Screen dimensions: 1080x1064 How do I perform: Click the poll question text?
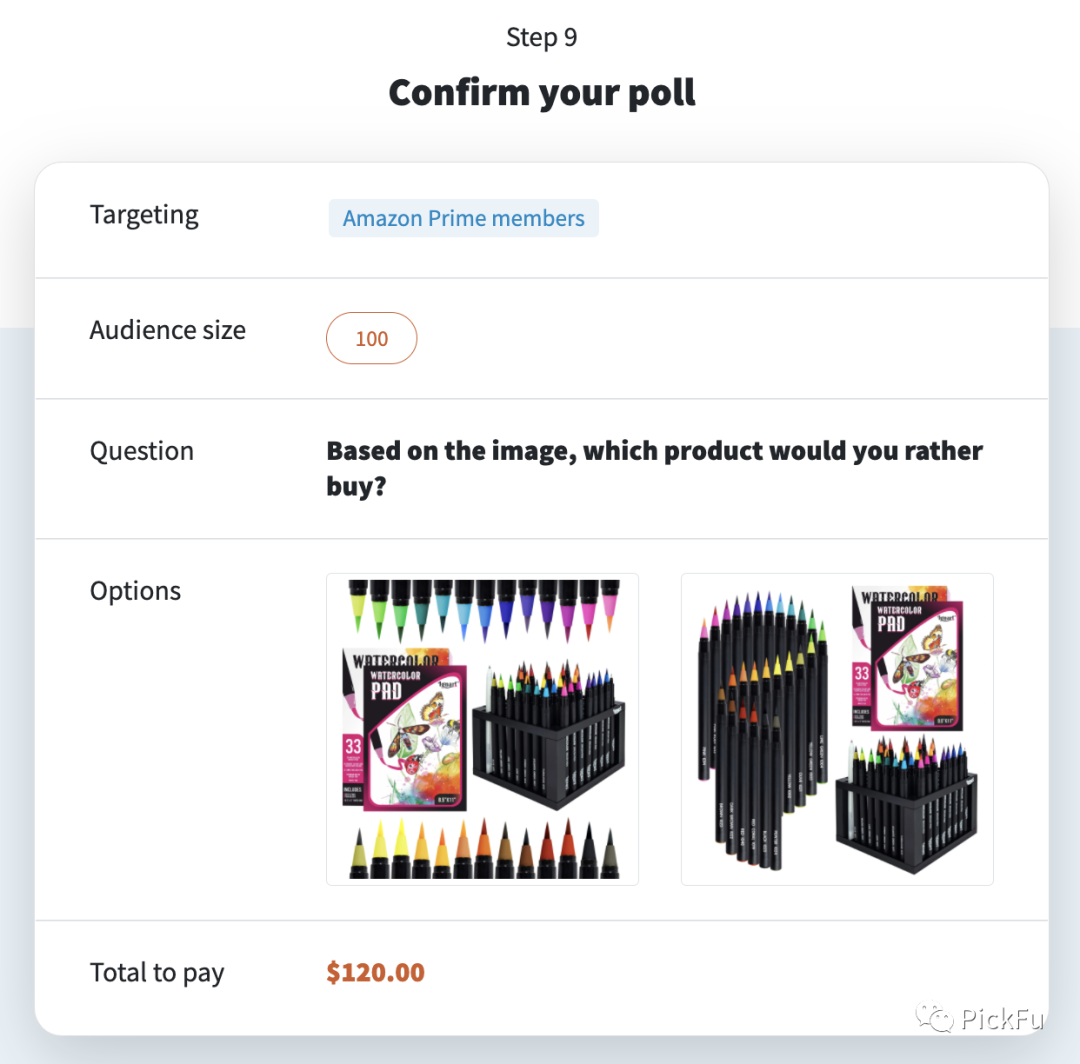[x=654, y=468]
